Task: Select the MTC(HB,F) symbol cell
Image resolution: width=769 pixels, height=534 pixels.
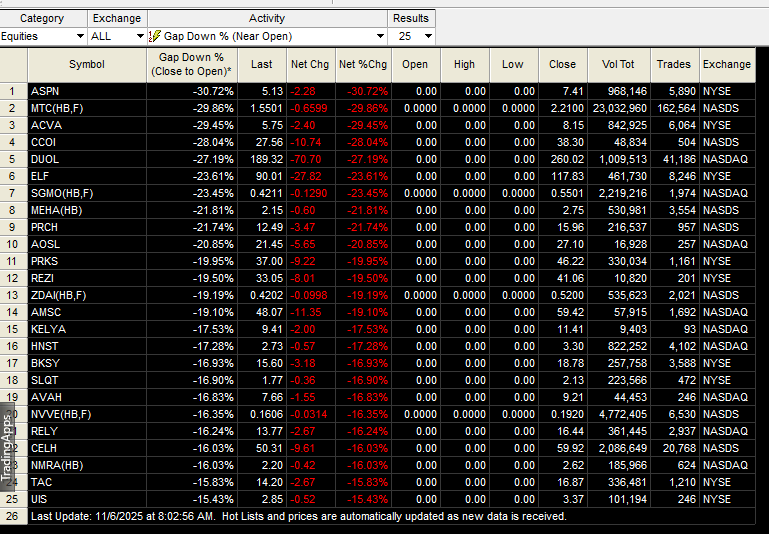Action: point(87,108)
